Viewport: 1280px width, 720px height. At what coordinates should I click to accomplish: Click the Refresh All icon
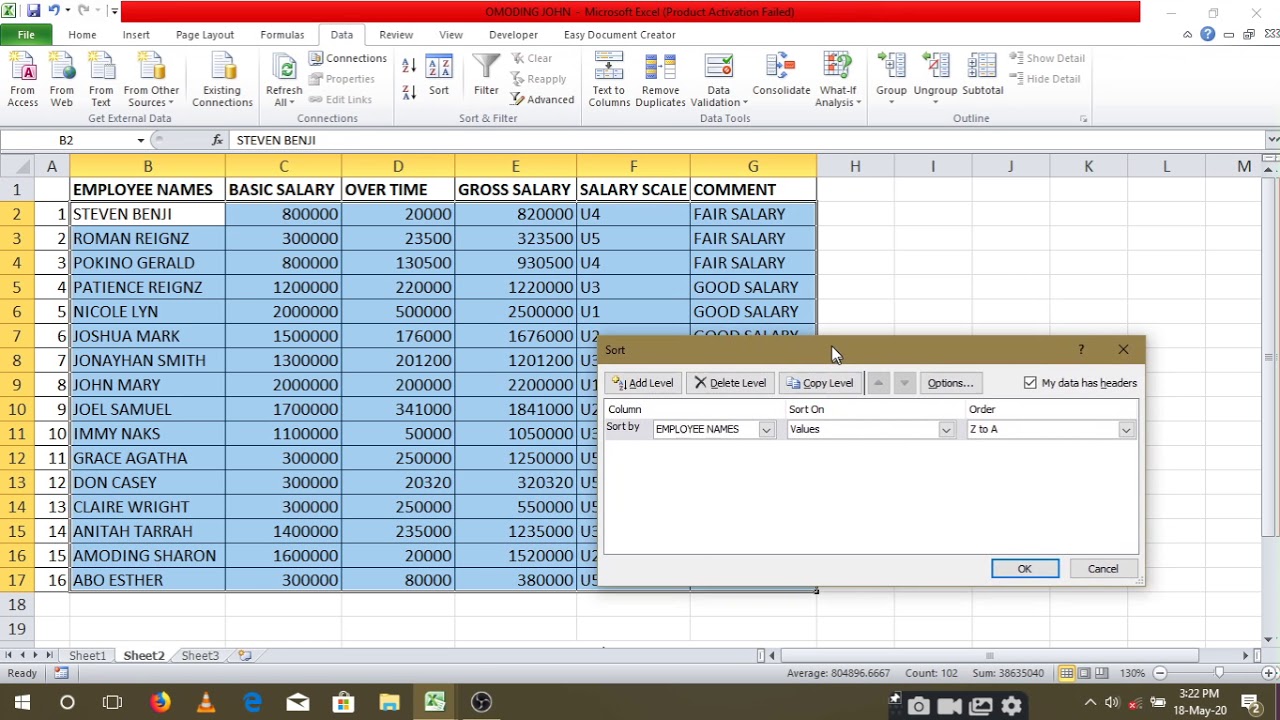click(x=284, y=68)
